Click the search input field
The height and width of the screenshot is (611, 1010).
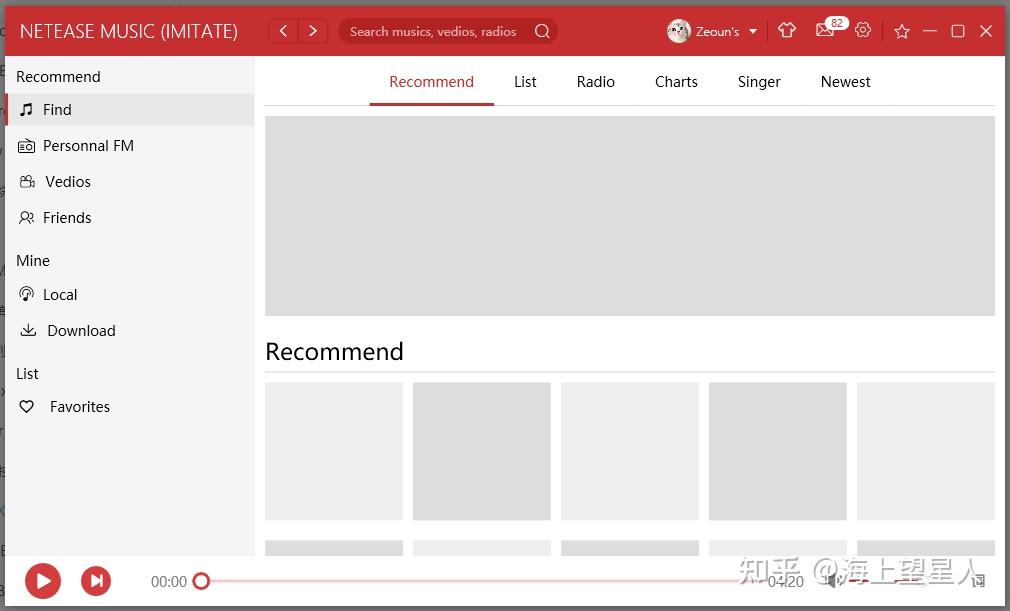pos(430,31)
